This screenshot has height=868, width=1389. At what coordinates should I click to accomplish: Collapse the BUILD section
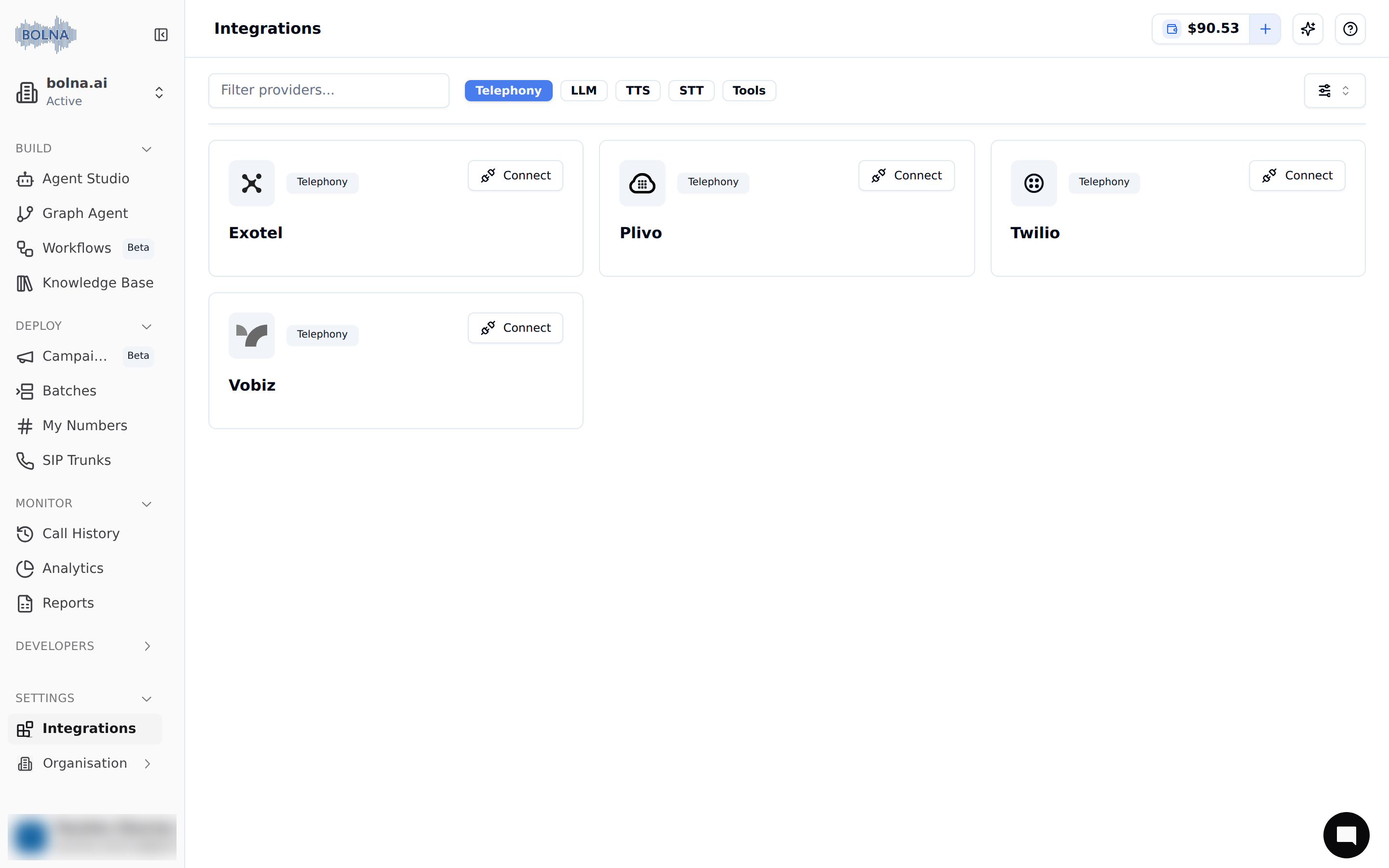pyautogui.click(x=146, y=149)
